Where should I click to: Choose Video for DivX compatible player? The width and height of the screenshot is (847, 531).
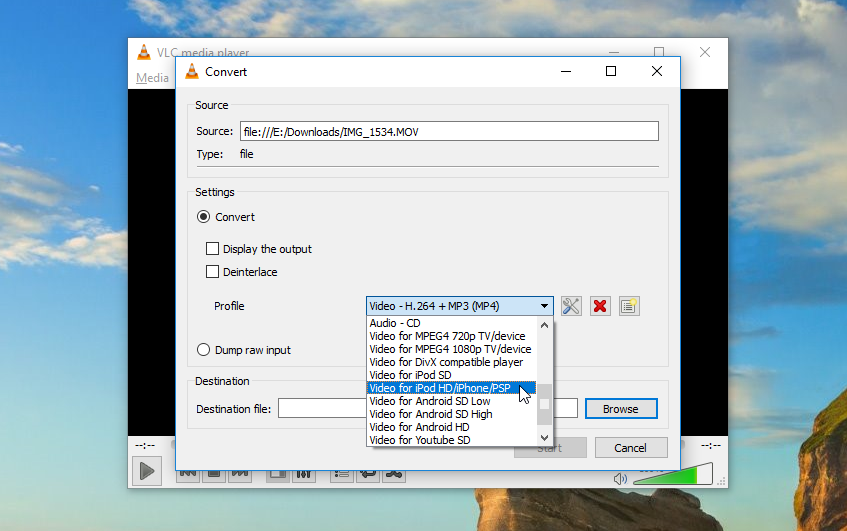[x=452, y=362]
